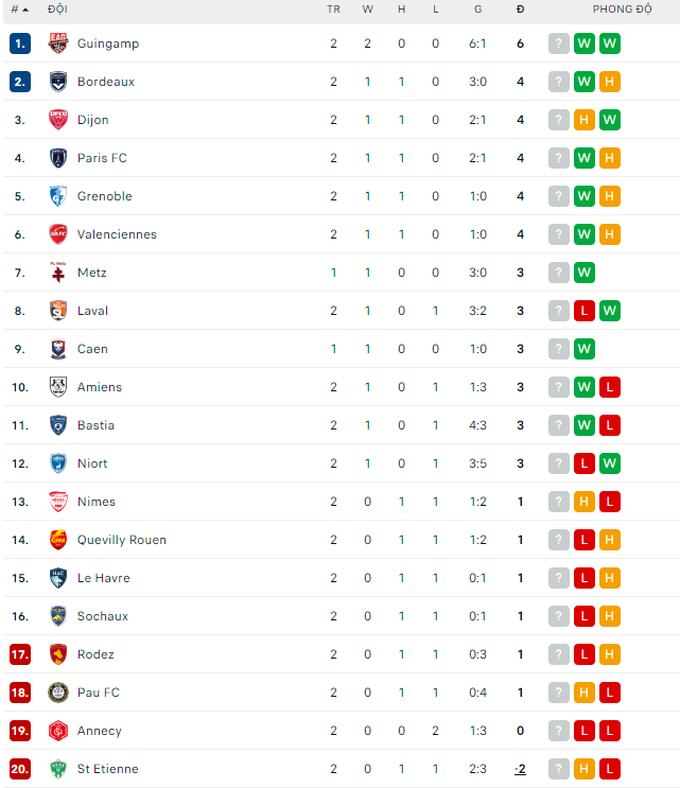Image resolution: width=680 pixels, height=788 pixels.
Task: Click the ĐỘI team column header
Action: (x=58, y=10)
